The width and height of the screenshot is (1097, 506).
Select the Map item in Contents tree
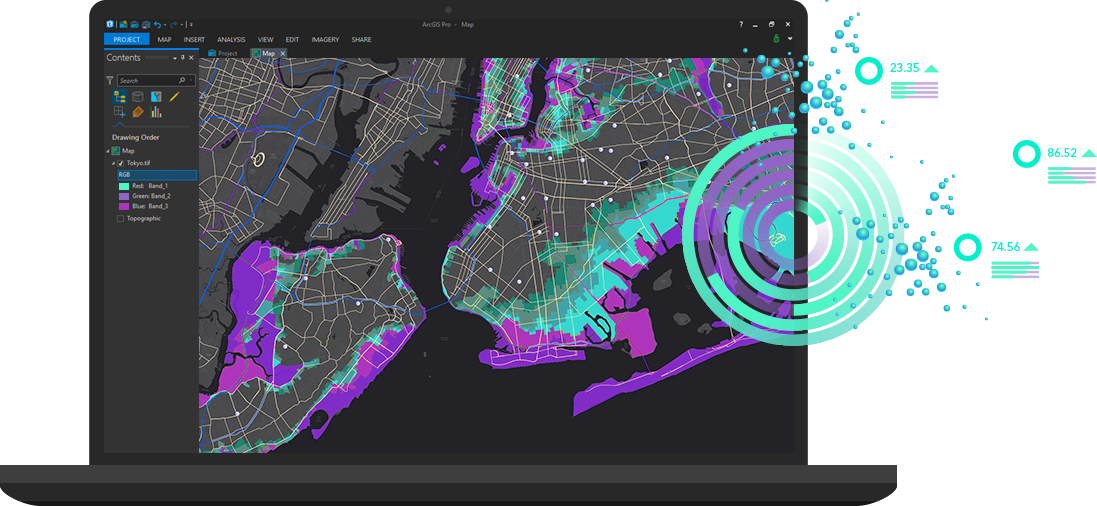tap(128, 150)
